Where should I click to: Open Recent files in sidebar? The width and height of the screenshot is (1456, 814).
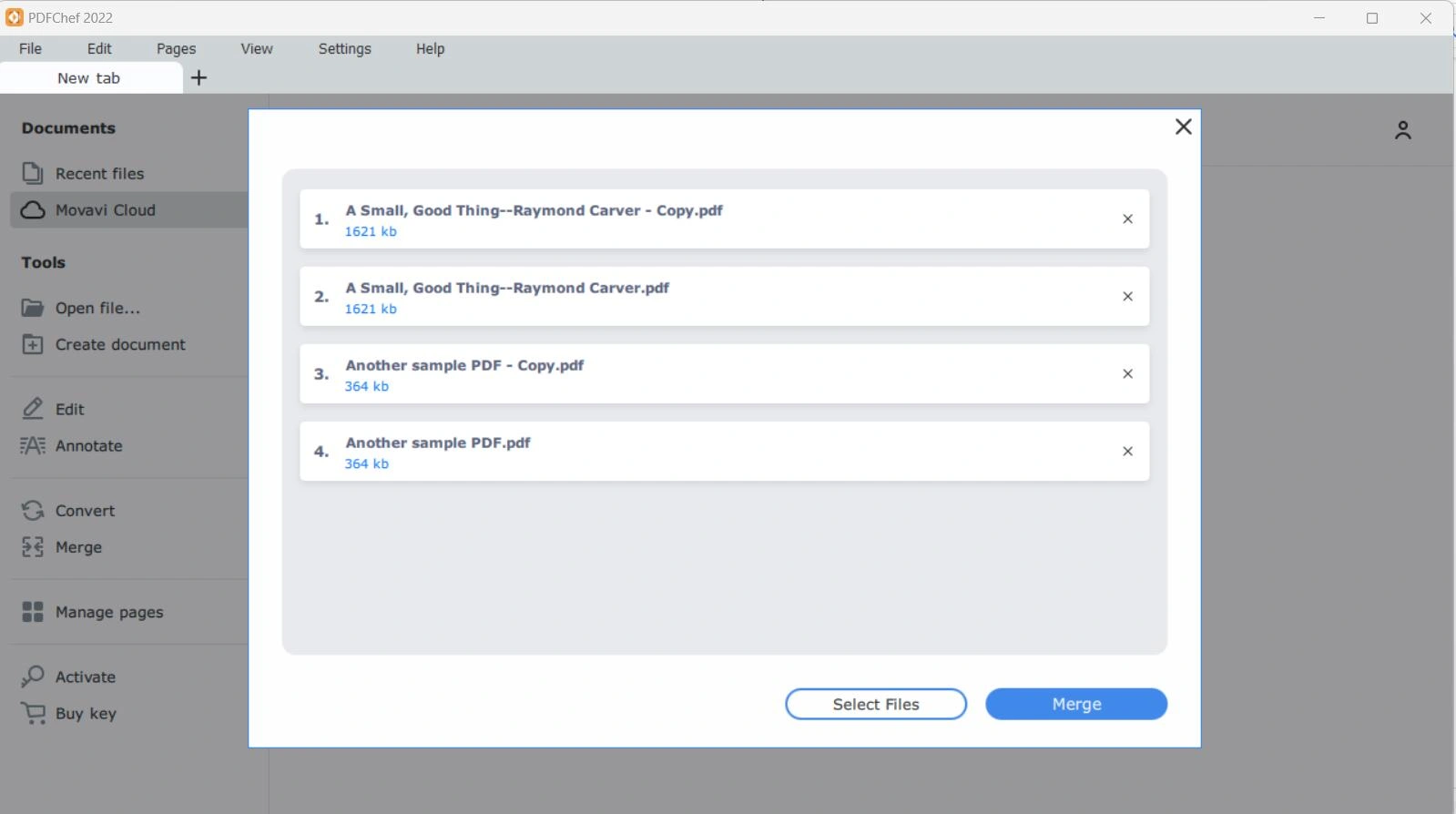coord(99,174)
